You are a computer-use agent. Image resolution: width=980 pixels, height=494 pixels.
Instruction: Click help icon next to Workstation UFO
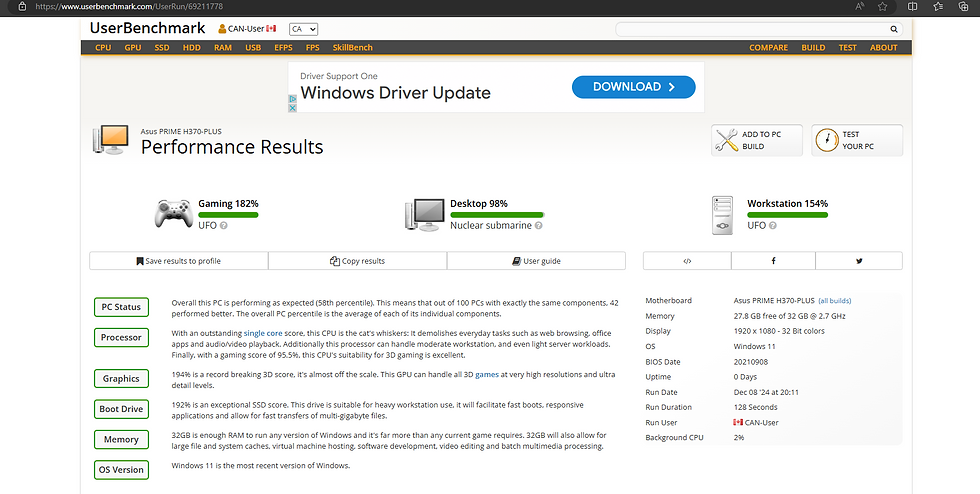(773, 226)
